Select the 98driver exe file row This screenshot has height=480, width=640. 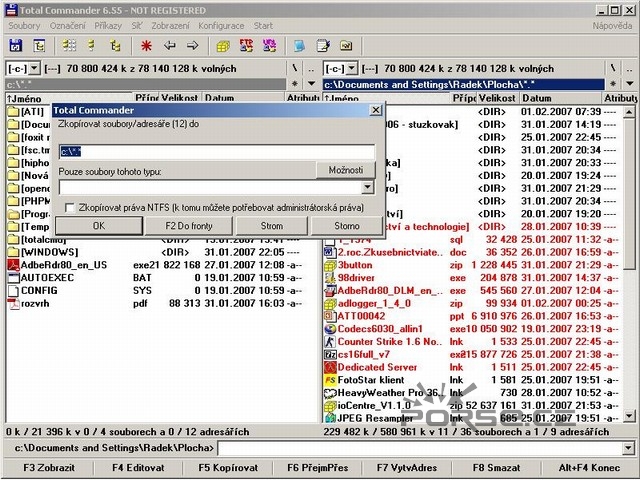tap(473, 278)
